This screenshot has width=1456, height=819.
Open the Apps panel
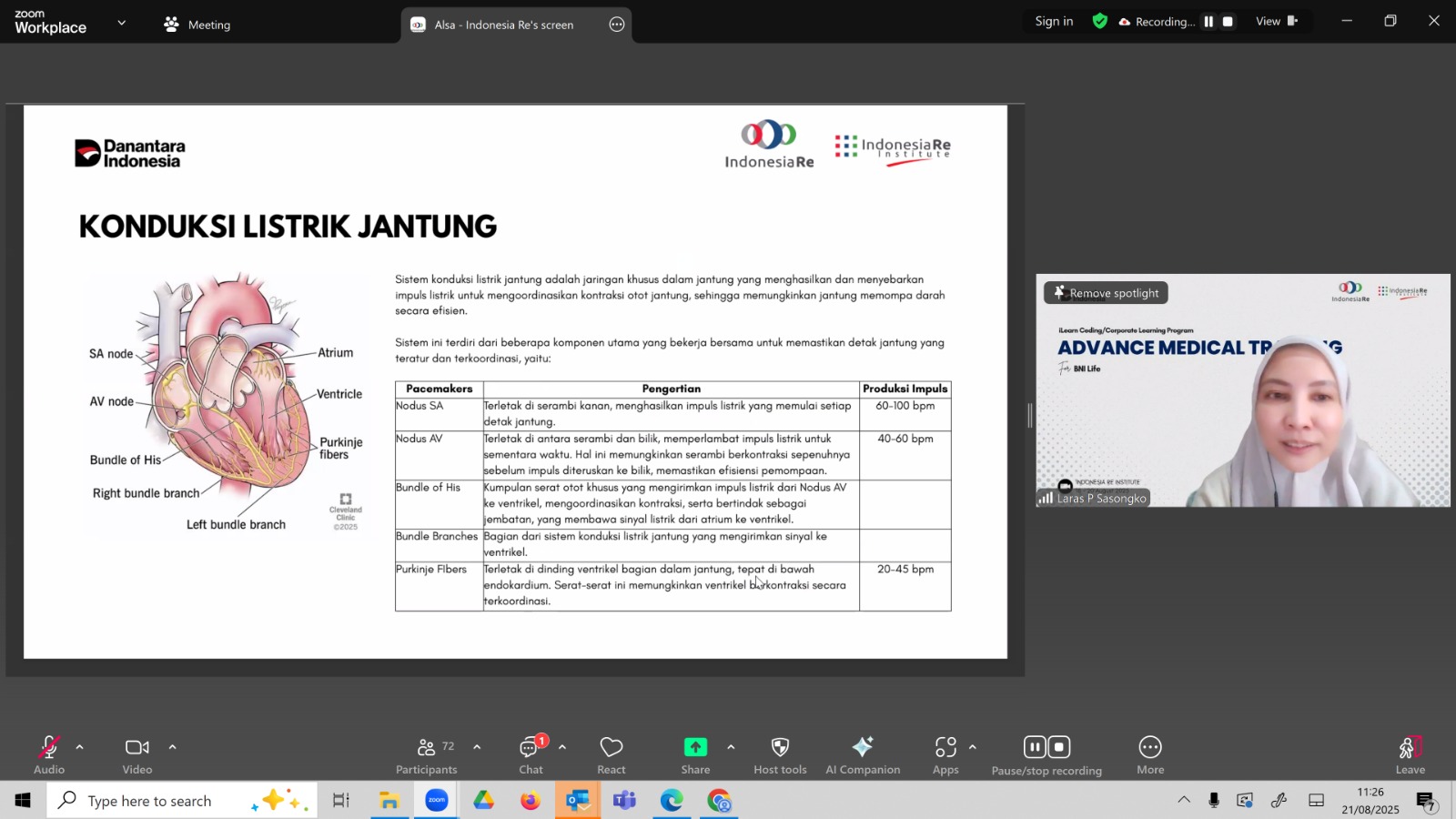point(945,748)
